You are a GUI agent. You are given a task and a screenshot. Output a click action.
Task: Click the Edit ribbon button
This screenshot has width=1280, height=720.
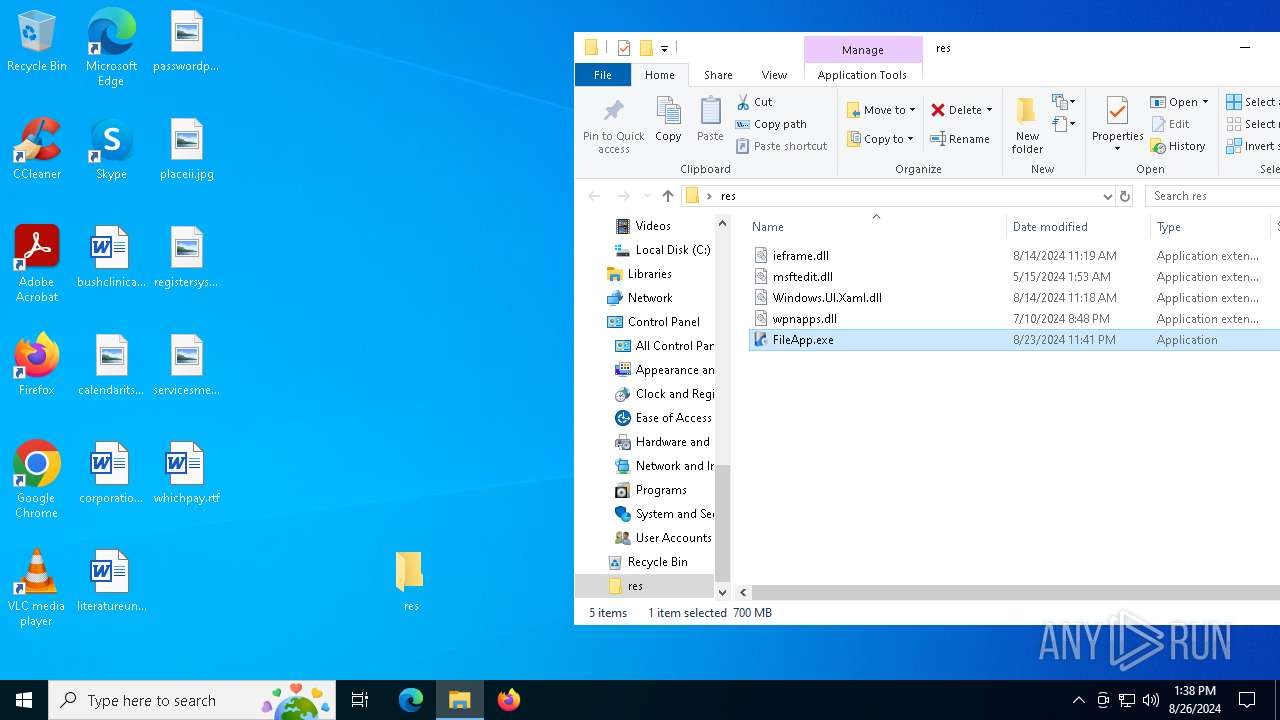[1171, 124]
